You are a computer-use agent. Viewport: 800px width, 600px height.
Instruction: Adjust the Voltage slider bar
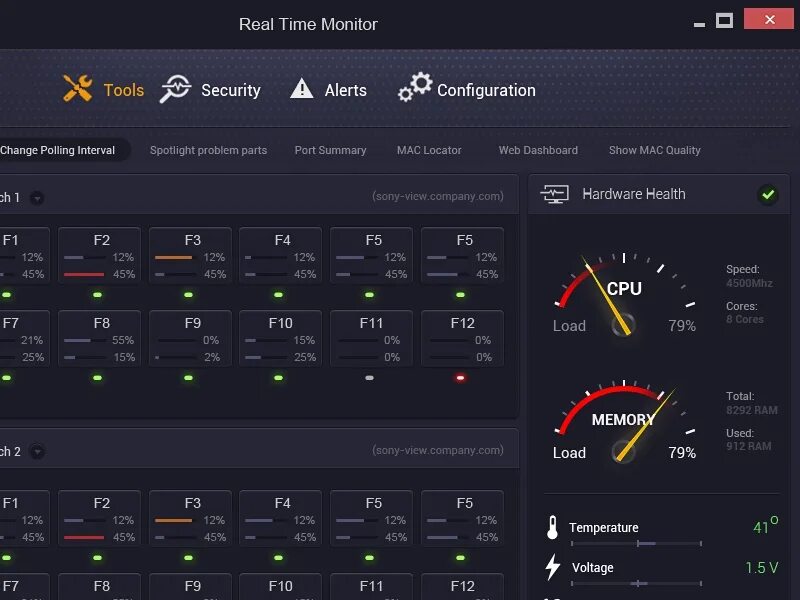[x=636, y=583]
